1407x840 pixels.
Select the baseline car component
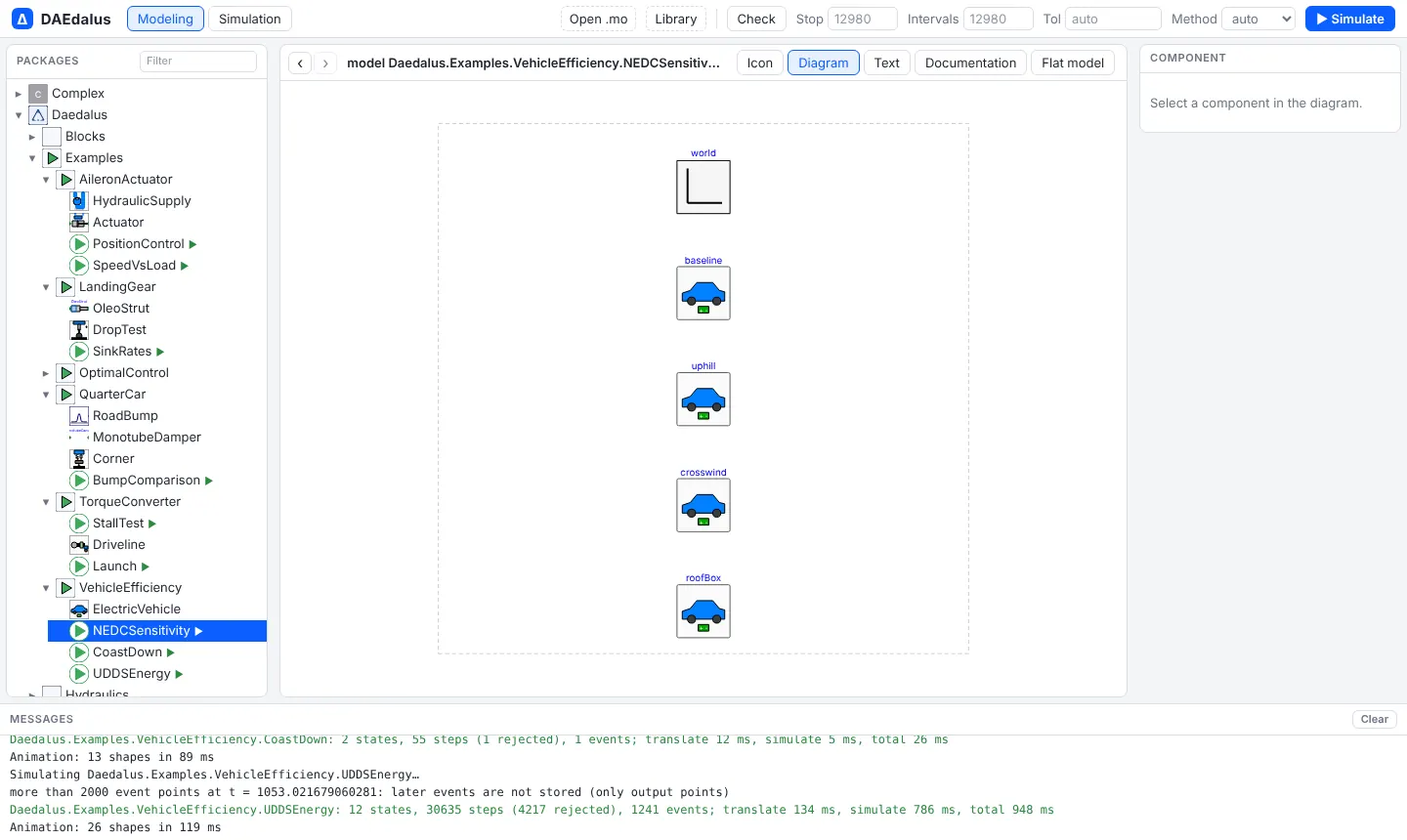(x=703, y=293)
